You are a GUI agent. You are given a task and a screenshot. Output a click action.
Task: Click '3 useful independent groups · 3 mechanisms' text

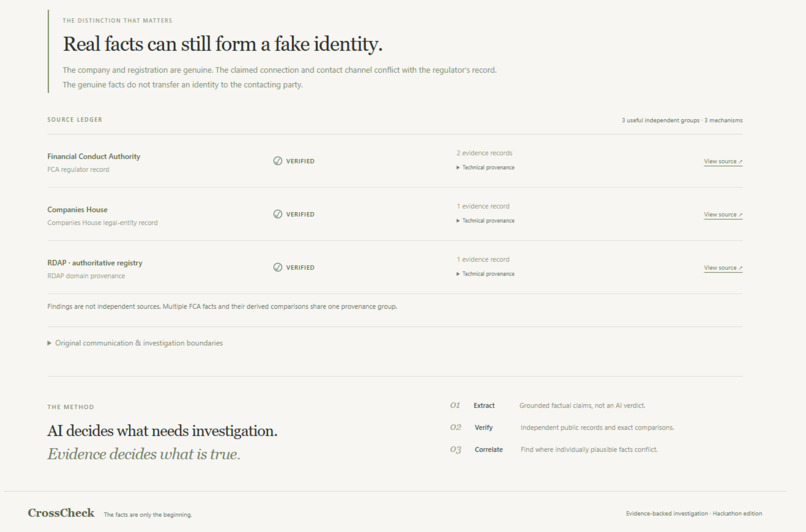(x=682, y=120)
